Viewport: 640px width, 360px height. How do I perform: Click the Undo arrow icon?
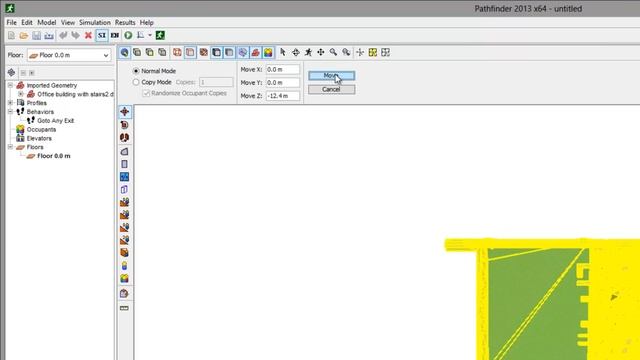(x=63, y=36)
